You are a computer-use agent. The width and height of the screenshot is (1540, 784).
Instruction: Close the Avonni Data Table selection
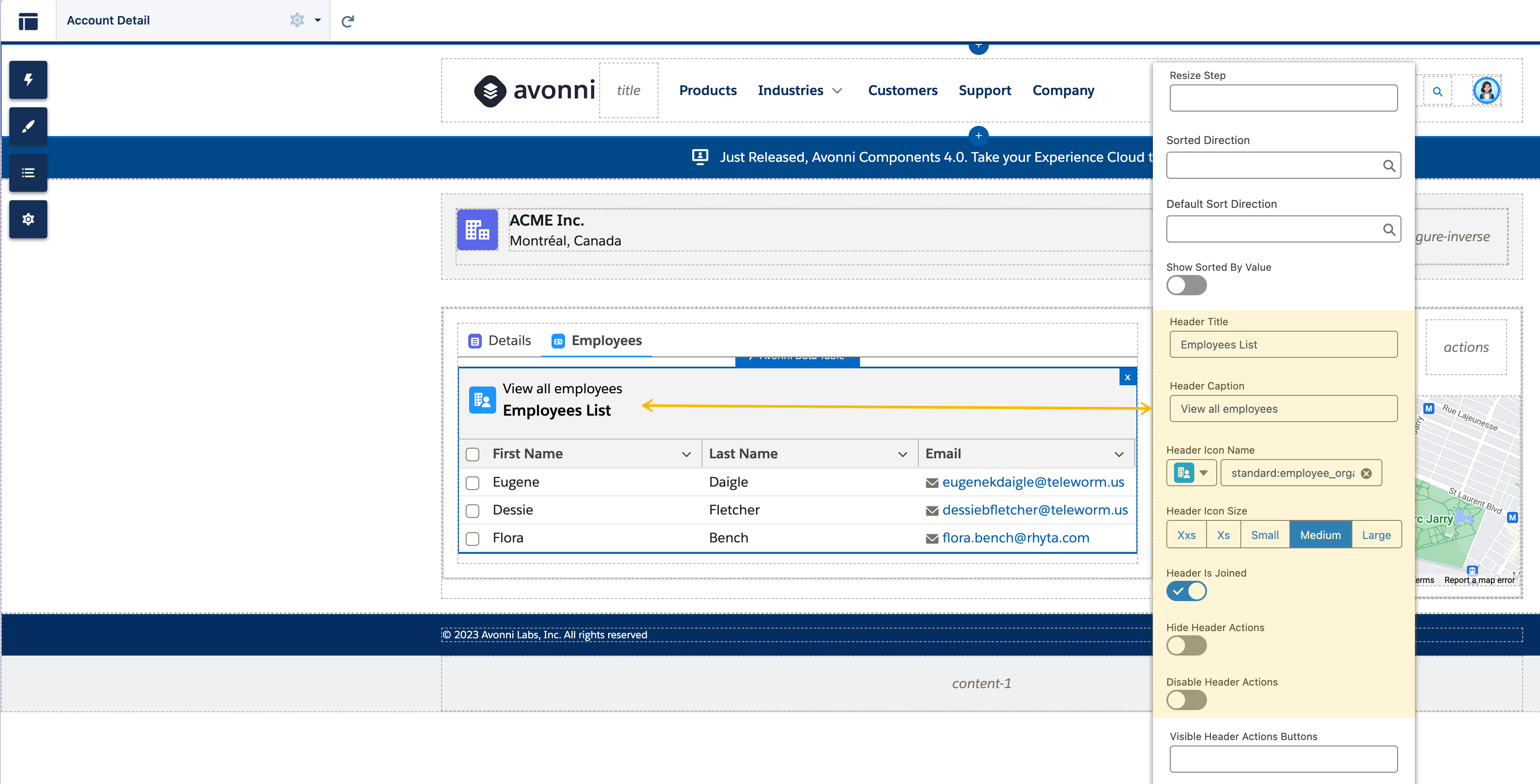click(x=1127, y=377)
